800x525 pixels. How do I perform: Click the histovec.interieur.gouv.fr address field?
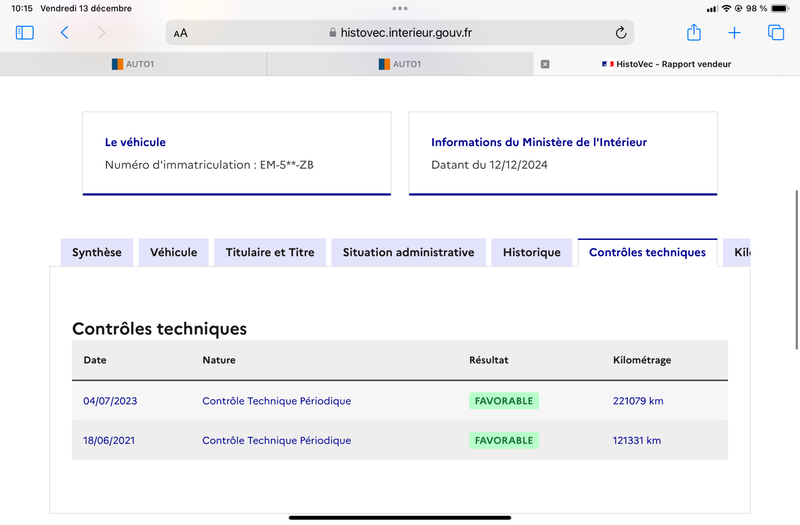[399, 33]
